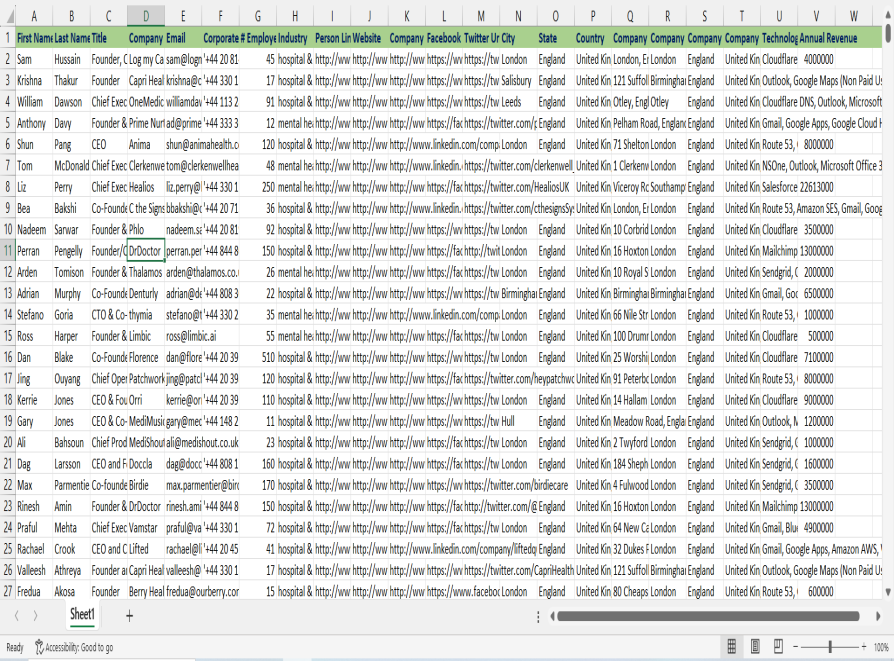Add a new sheet with plus icon
This screenshot has height=661, width=894.
(128, 614)
